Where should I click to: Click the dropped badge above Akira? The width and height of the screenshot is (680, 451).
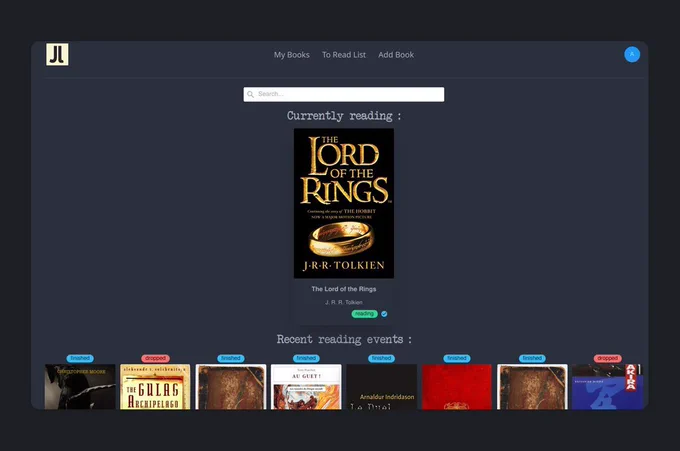tap(608, 358)
